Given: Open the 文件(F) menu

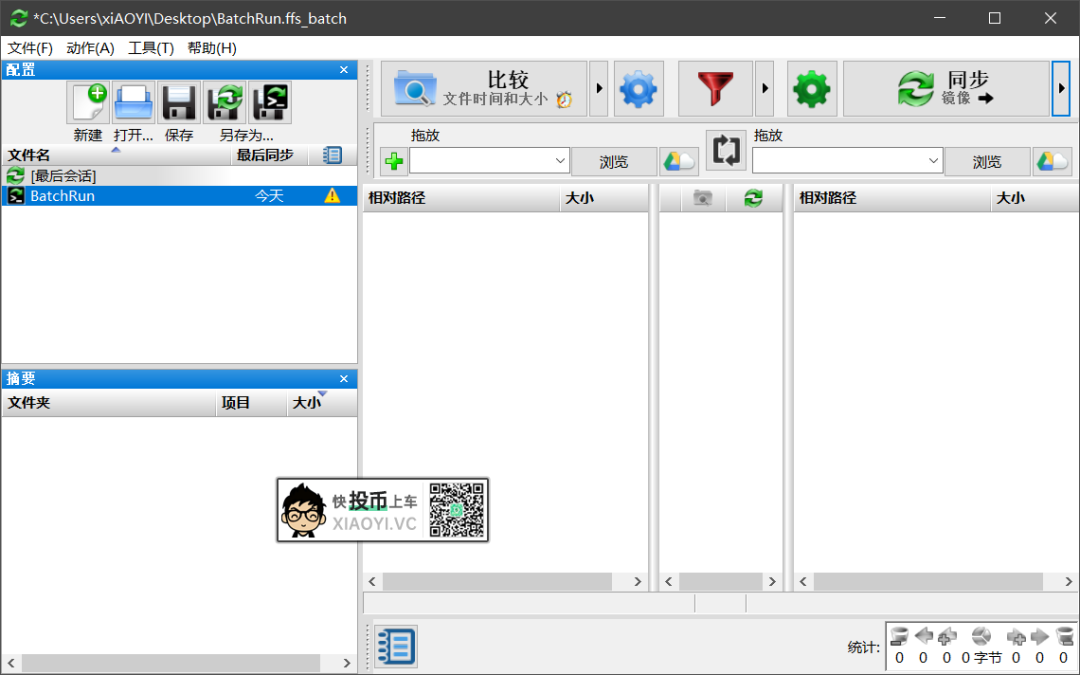Looking at the screenshot, I should tap(30, 48).
